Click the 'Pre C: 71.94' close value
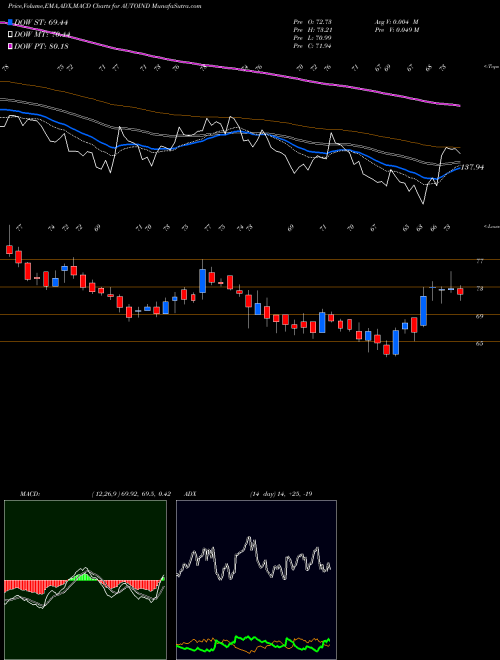 pyautogui.click(x=312, y=46)
